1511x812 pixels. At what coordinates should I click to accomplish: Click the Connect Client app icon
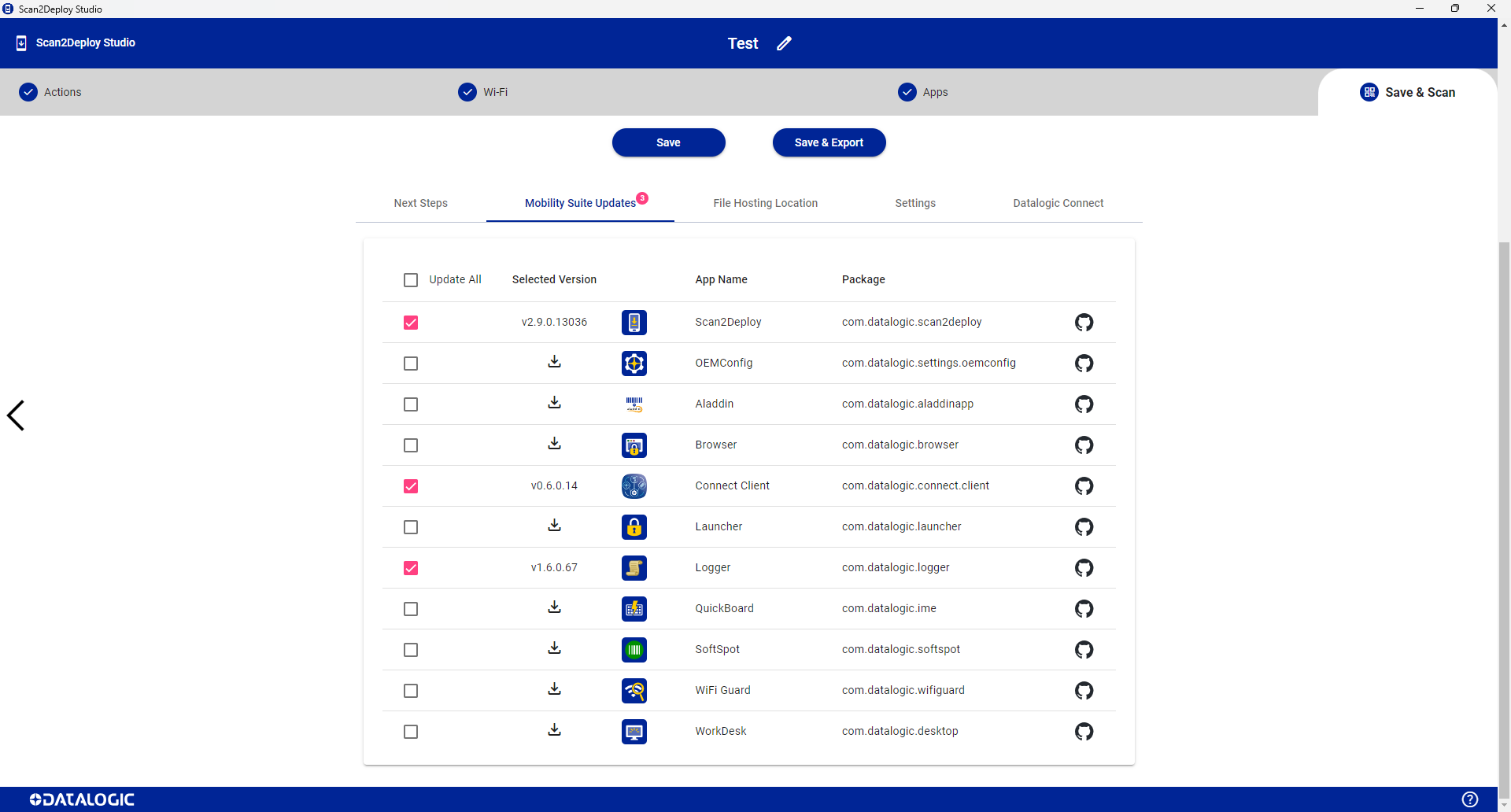pos(634,485)
